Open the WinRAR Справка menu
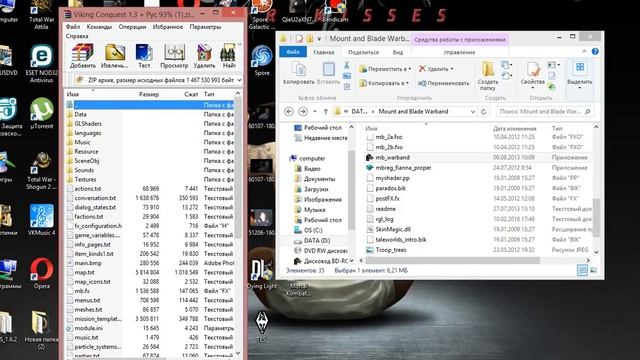The height and width of the screenshot is (360, 640). [77, 36]
